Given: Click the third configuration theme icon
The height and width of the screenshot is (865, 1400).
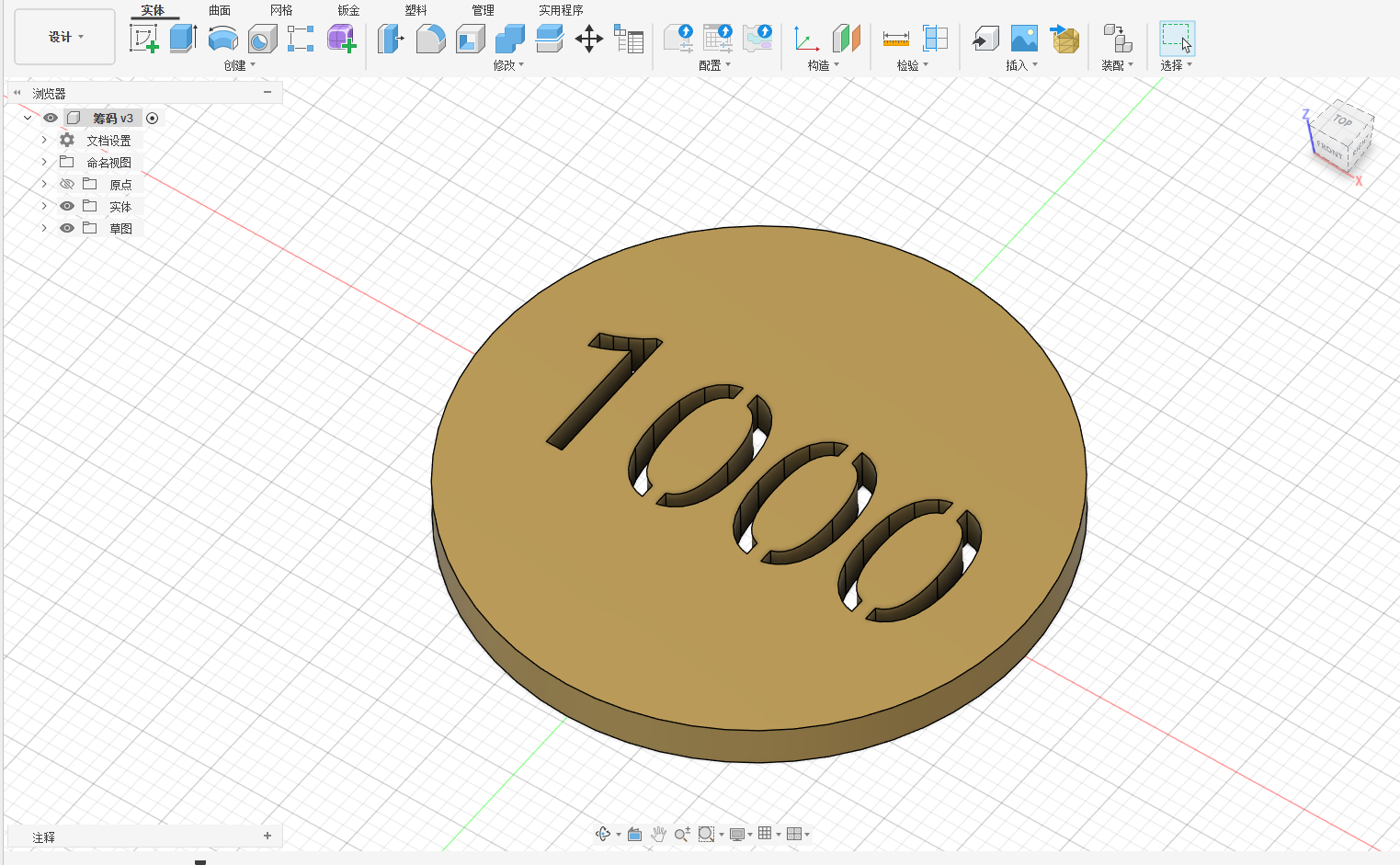Looking at the screenshot, I should [757, 39].
